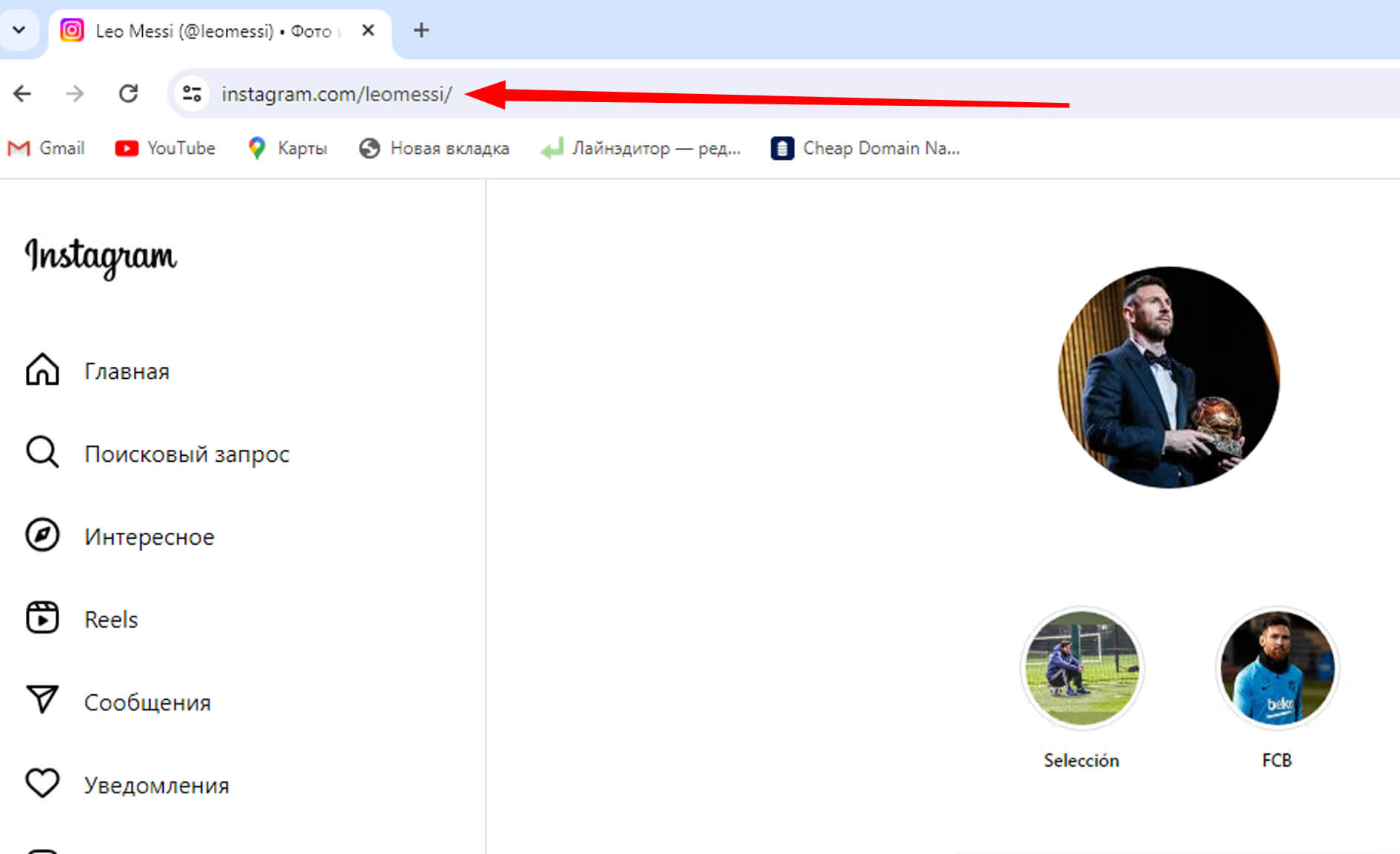Click the Instagram favicon on the tab
This screenshot has height=854, width=1400.
tap(72, 30)
